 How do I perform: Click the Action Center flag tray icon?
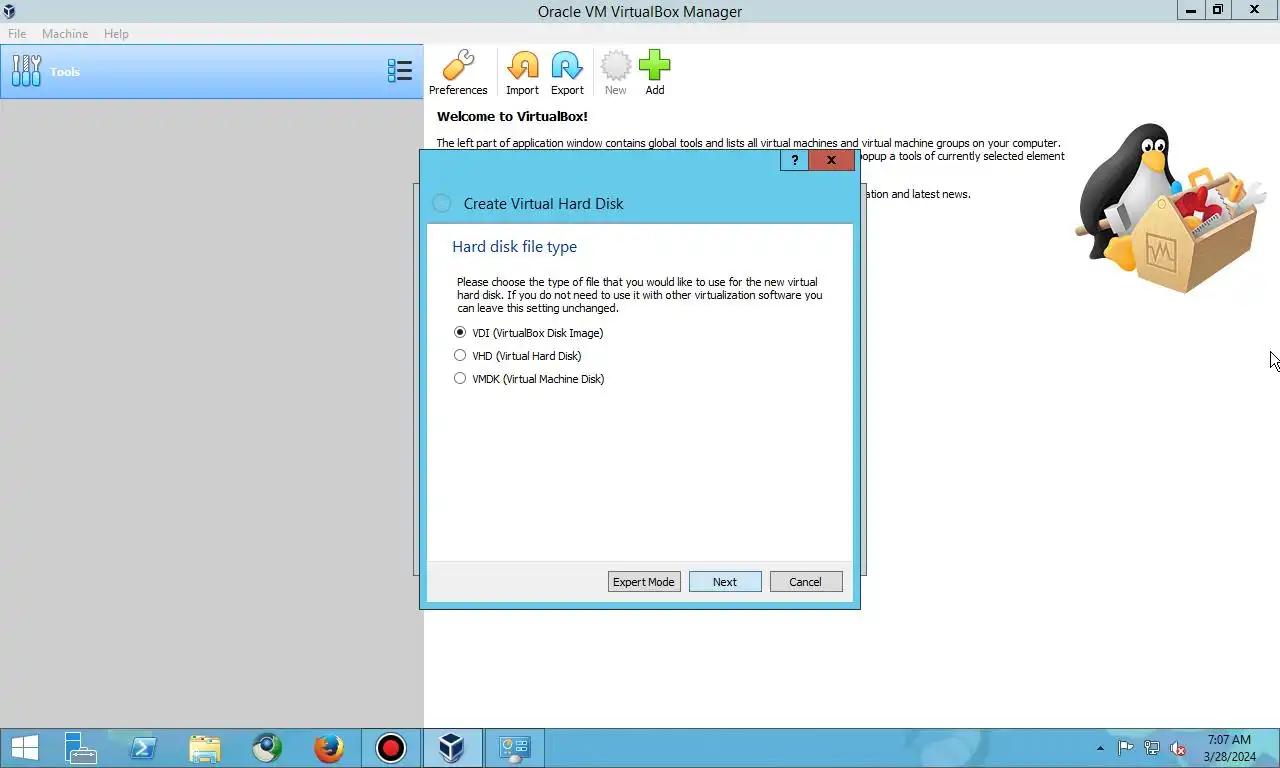pos(1126,748)
